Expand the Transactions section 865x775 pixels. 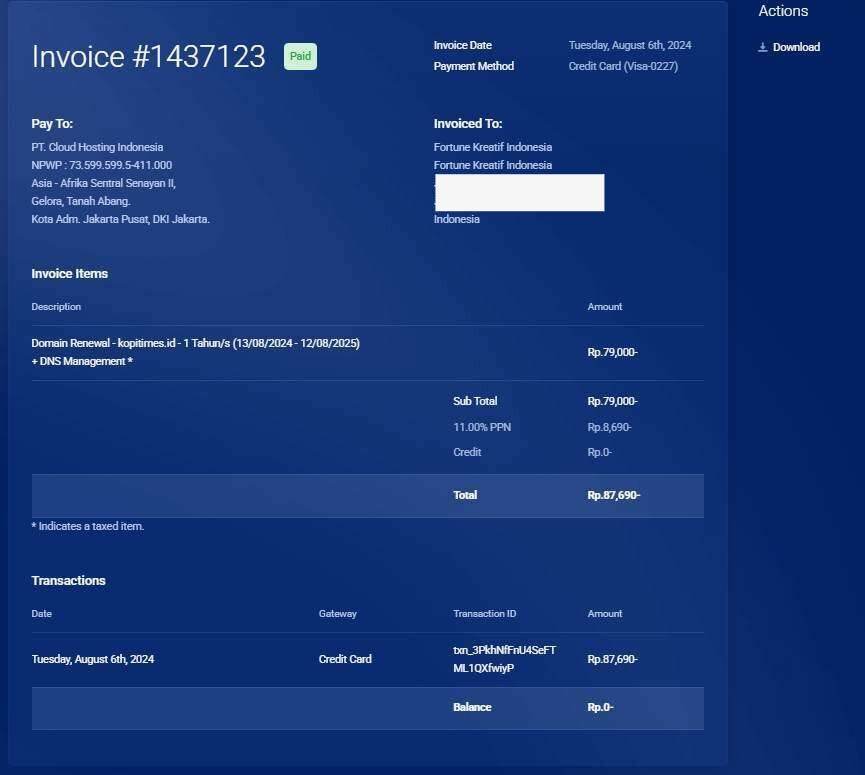pos(68,580)
